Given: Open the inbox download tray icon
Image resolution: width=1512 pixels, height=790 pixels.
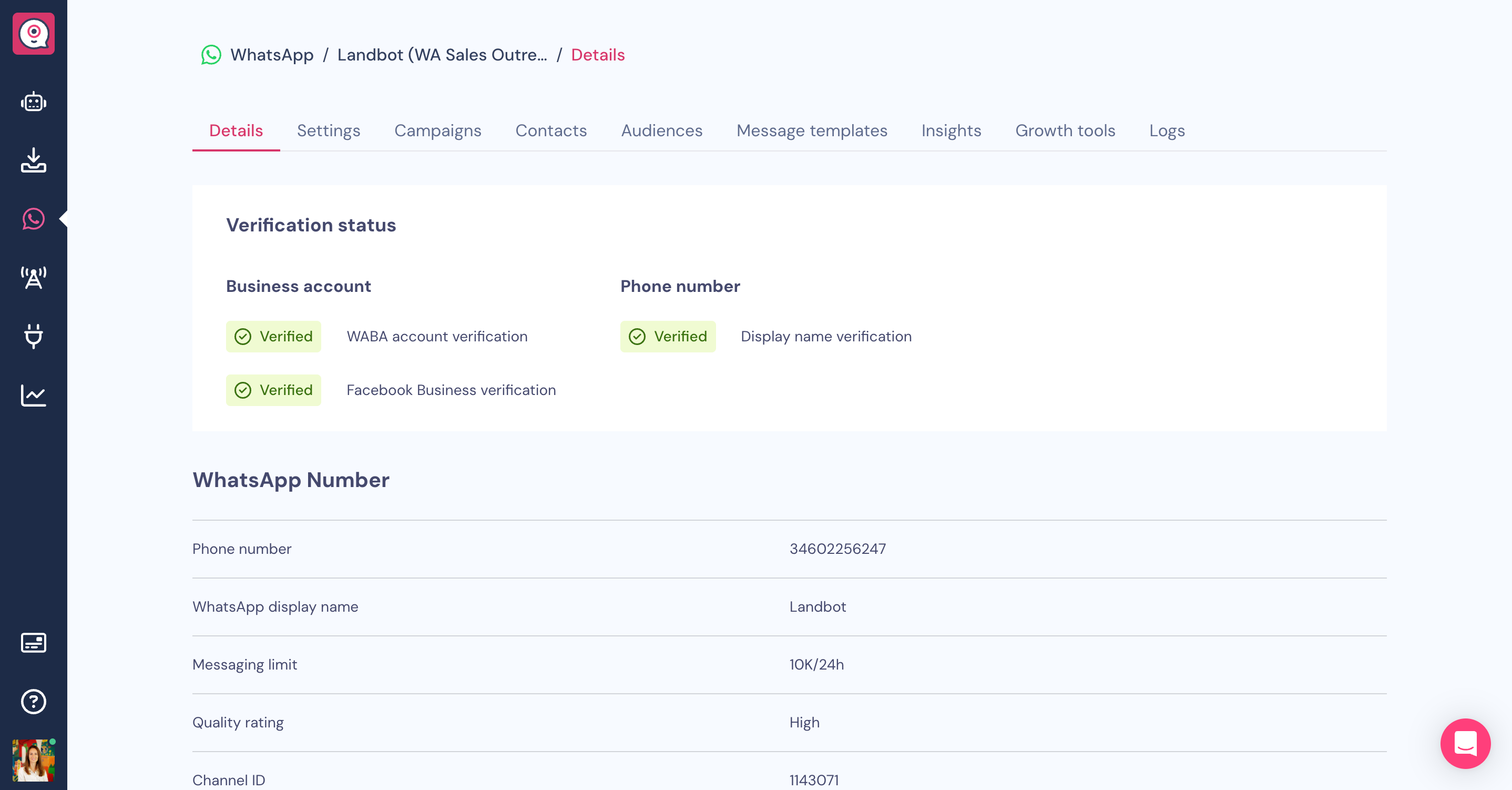Looking at the screenshot, I should click(x=34, y=160).
